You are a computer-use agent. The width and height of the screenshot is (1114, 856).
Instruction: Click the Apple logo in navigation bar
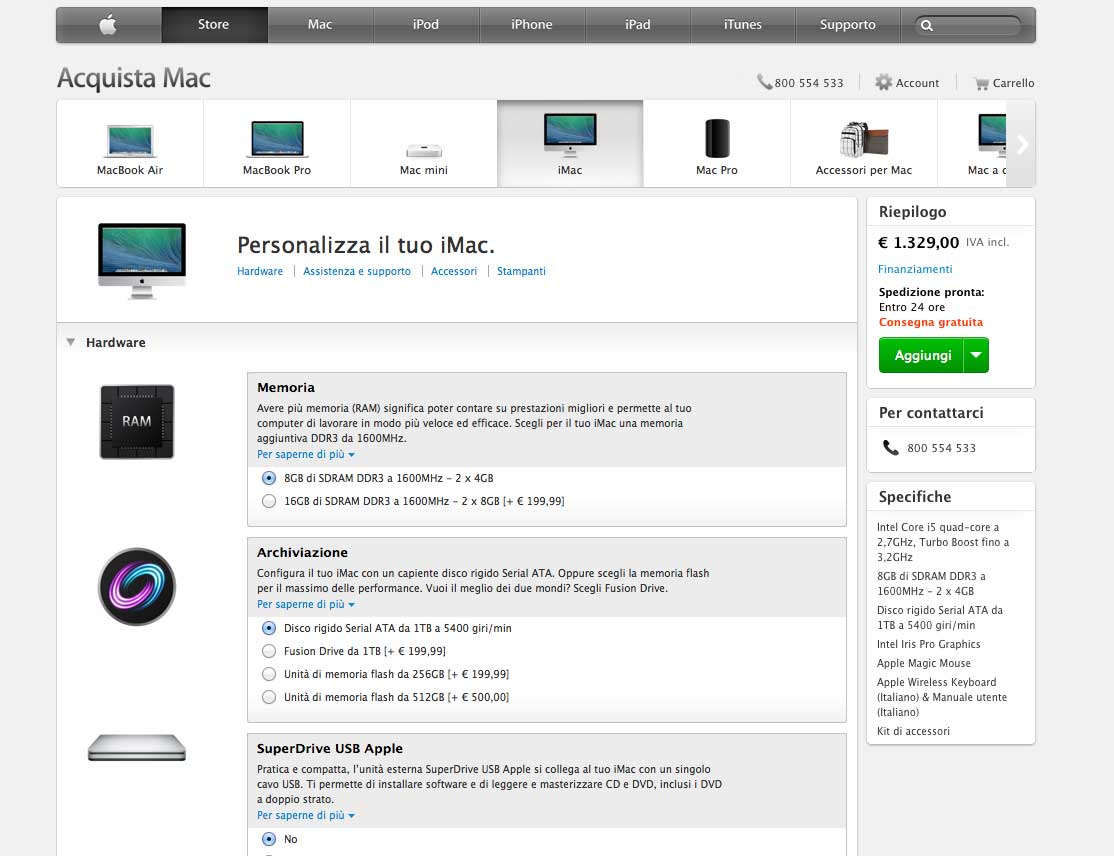coord(108,25)
